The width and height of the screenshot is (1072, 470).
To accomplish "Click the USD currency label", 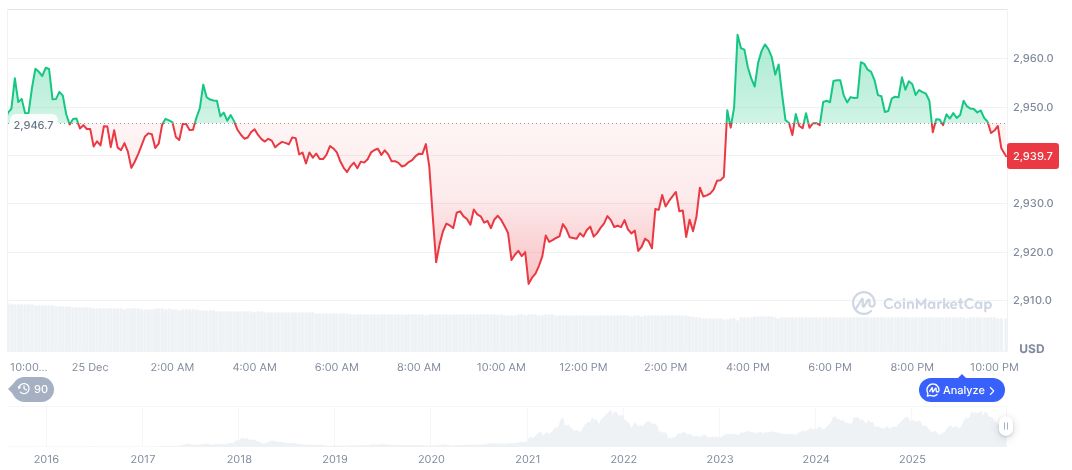I will point(1031,348).
